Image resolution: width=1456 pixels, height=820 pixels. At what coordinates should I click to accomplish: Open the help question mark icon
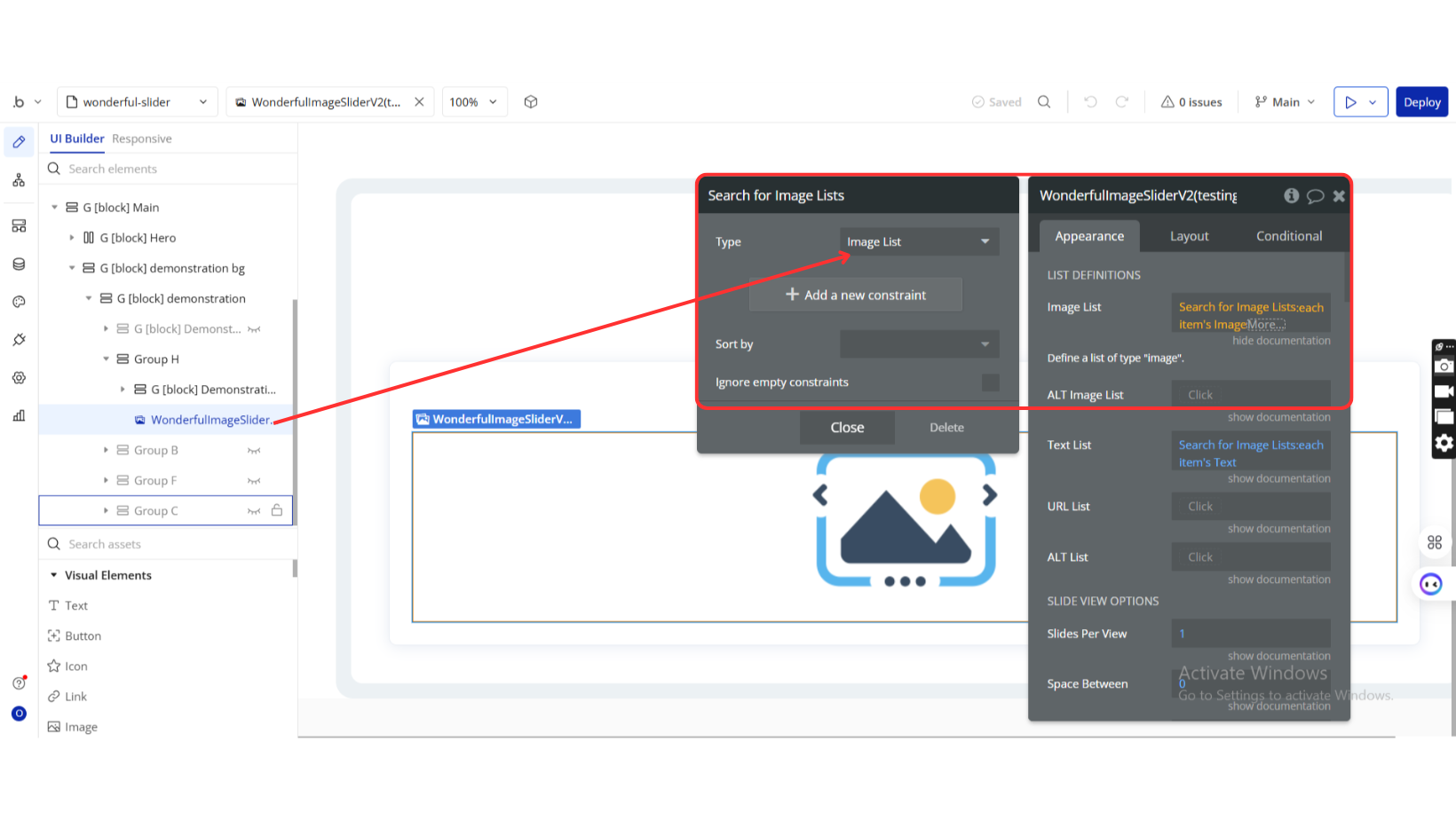[x=19, y=682]
